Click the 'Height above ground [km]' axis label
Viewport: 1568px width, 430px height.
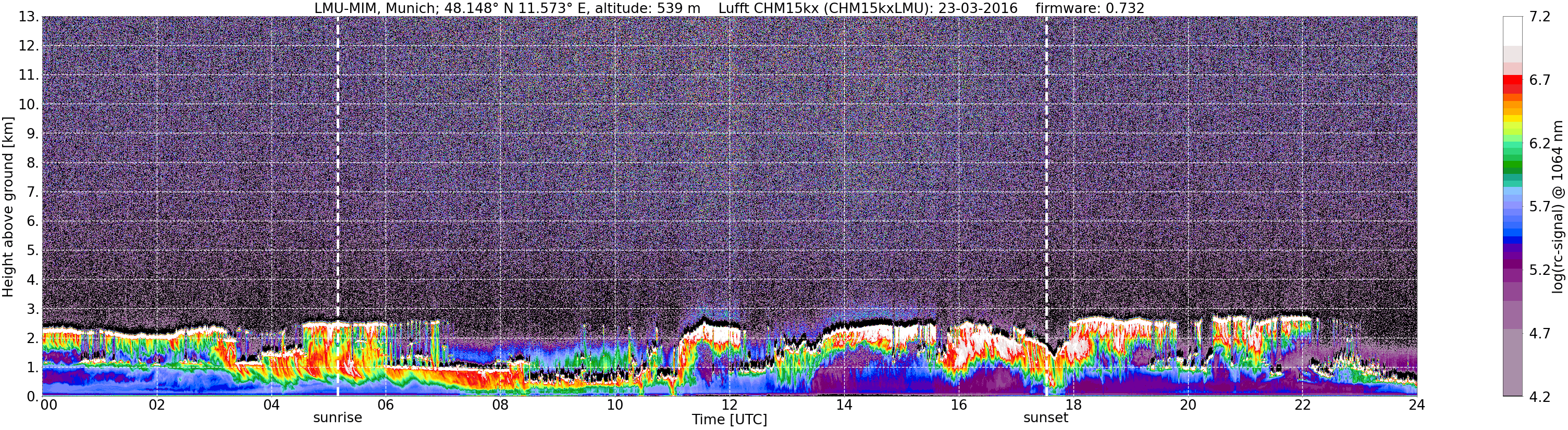pyautogui.click(x=8, y=207)
